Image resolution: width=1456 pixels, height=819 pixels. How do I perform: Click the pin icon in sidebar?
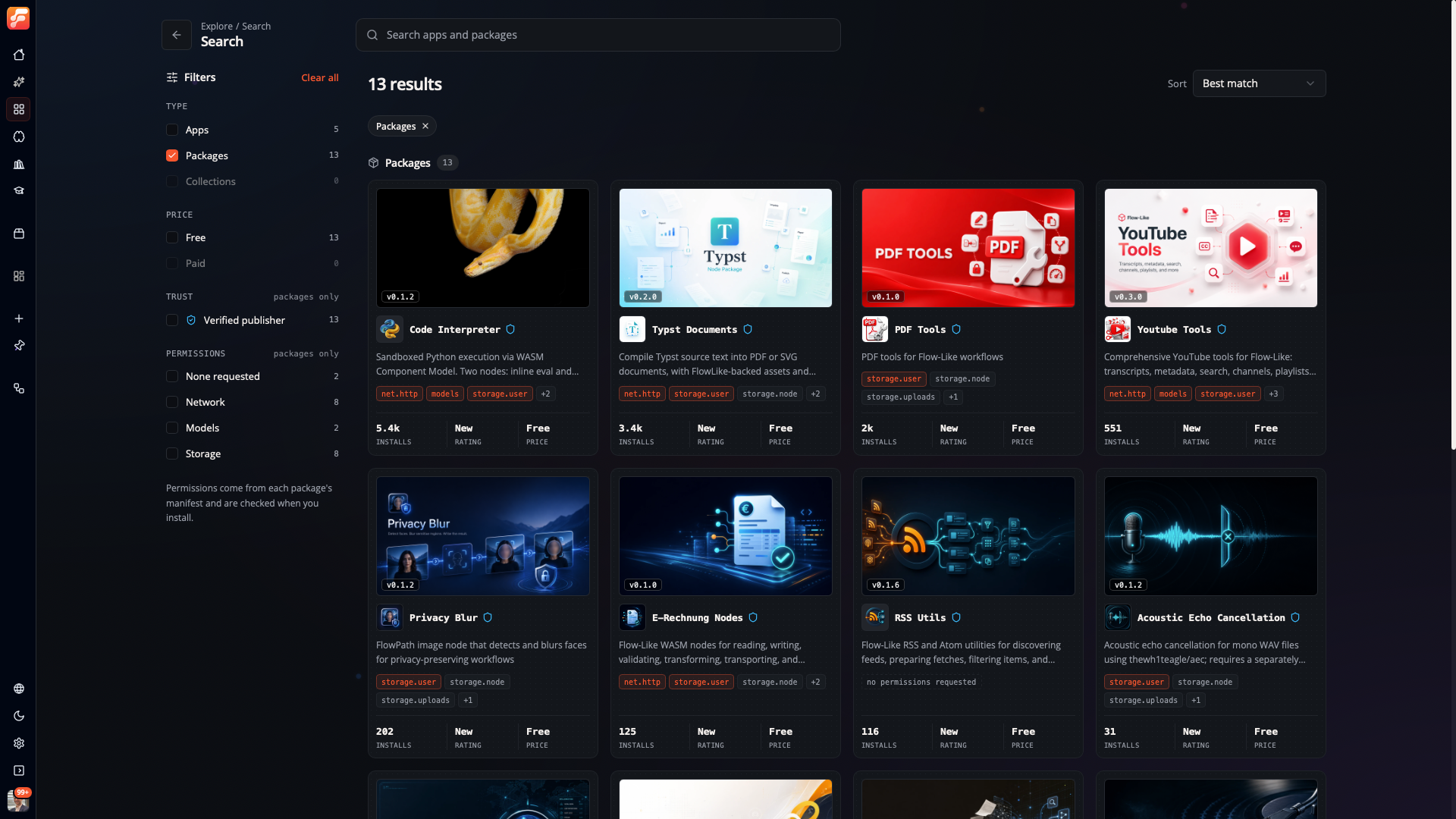click(x=19, y=346)
